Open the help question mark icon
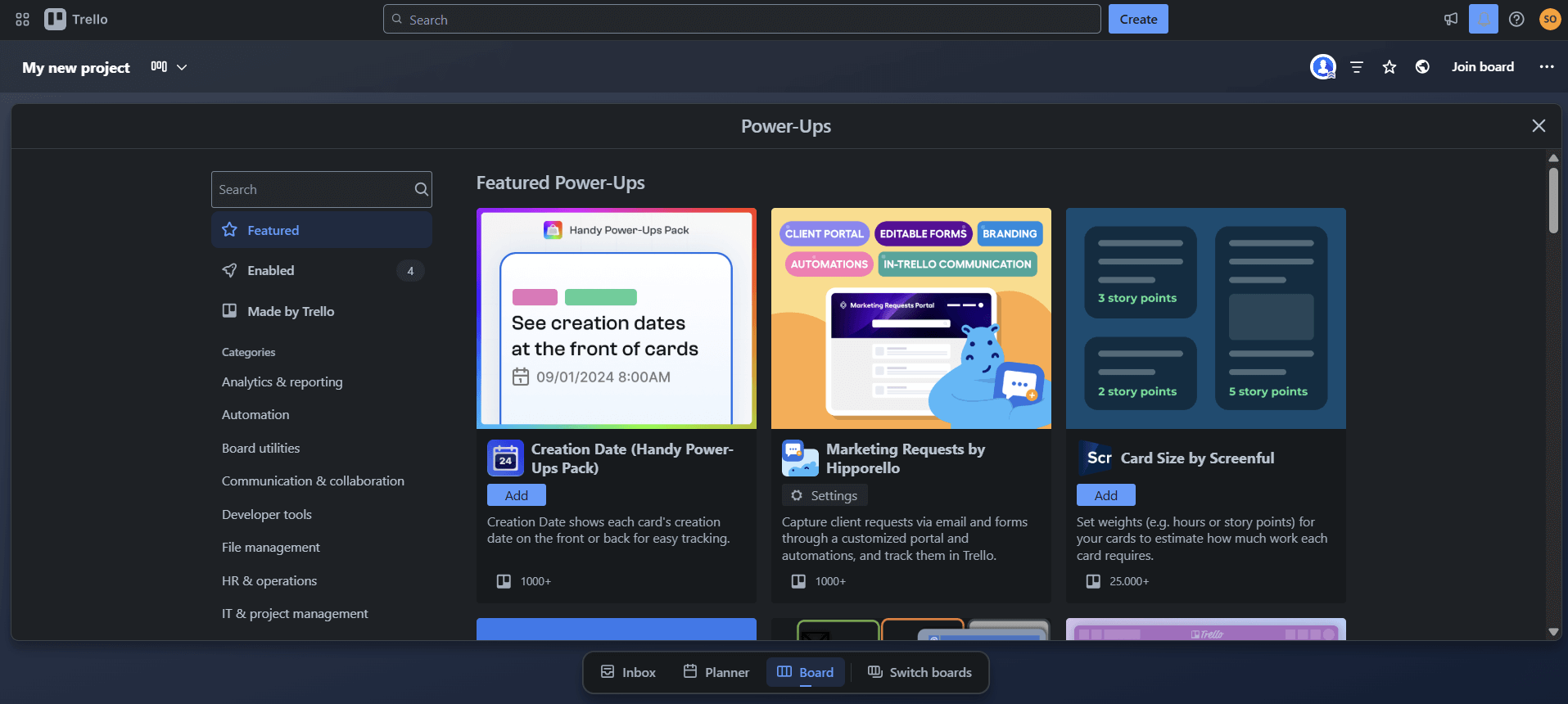Screen dimensions: 1568x704 click(1516, 19)
